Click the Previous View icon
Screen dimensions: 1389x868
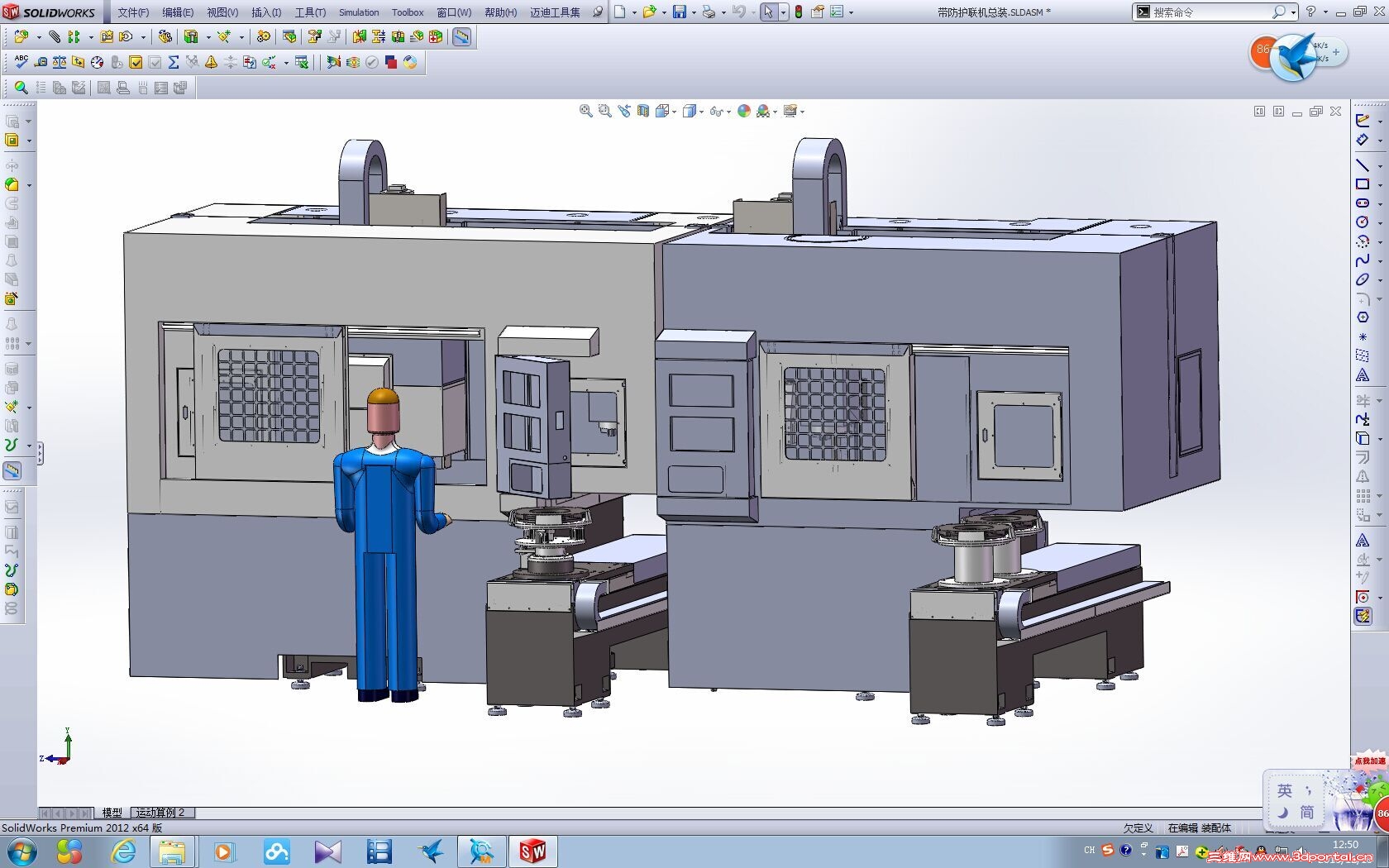[624, 111]
